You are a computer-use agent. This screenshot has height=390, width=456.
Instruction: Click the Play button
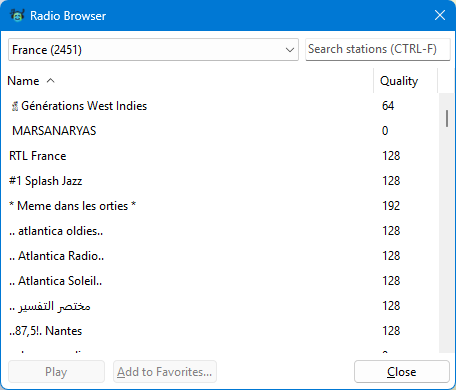click(x=56, y=372)
